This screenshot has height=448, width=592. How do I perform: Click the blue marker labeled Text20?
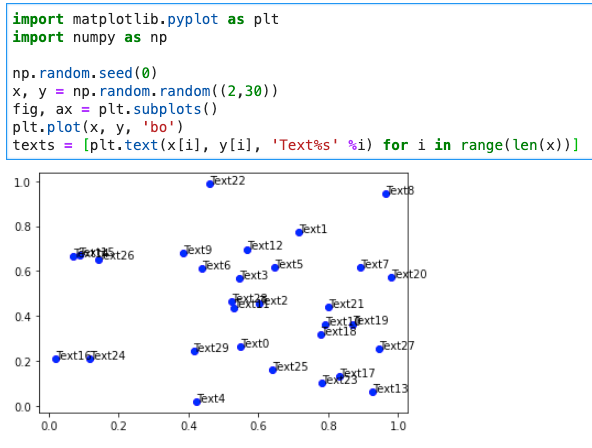tap(392, 277)
